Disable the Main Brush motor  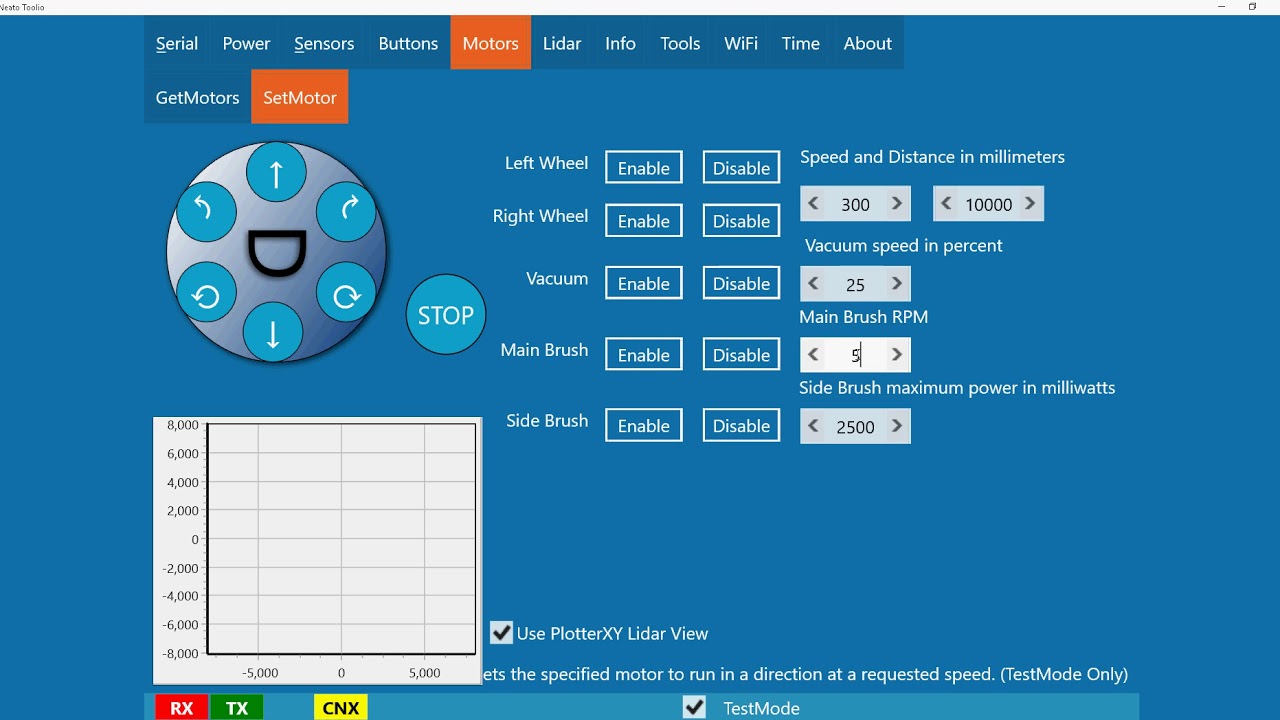[x=741, y=354]
